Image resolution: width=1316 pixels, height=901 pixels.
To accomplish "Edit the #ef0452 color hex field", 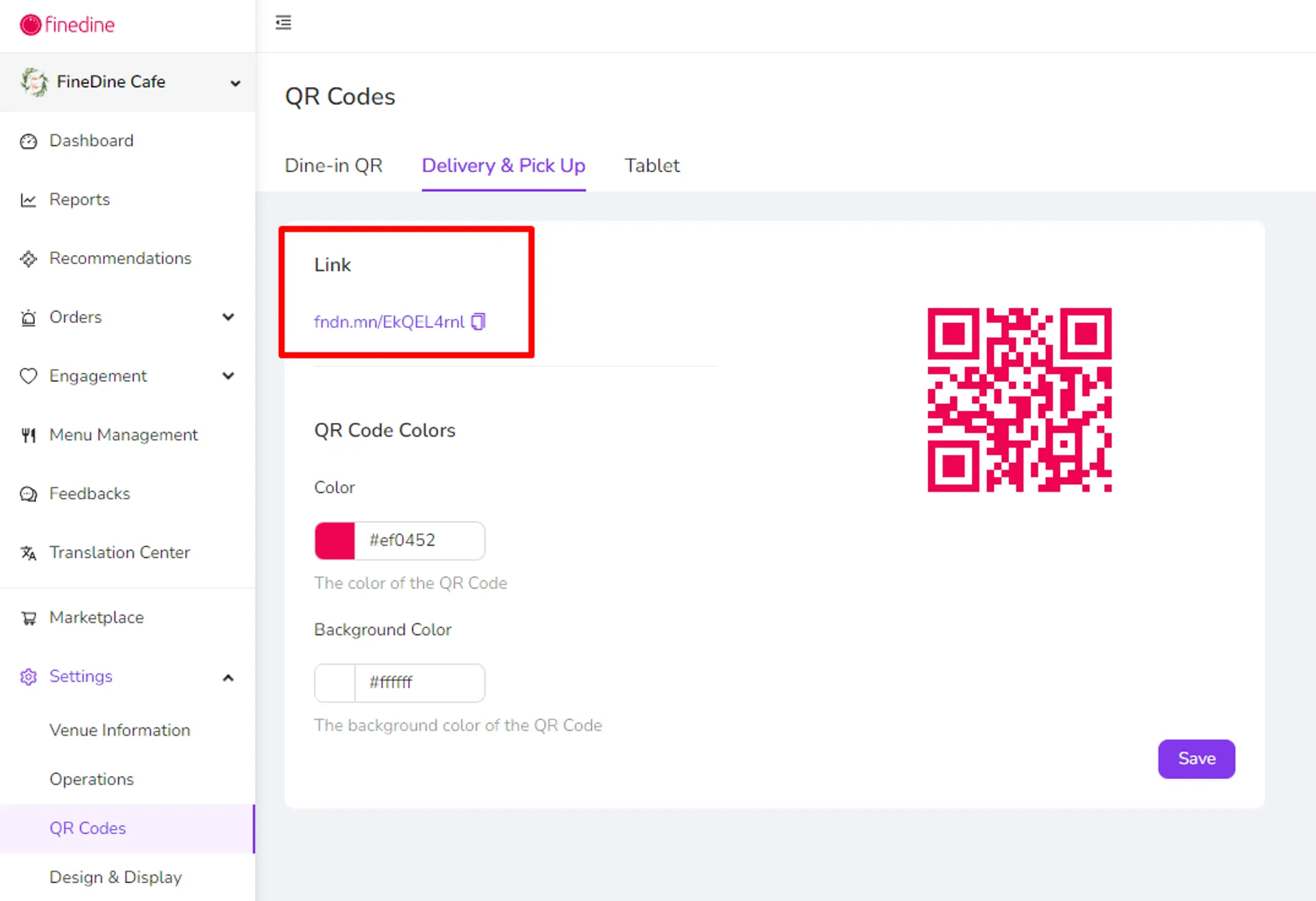I will [x=419, y=541].
